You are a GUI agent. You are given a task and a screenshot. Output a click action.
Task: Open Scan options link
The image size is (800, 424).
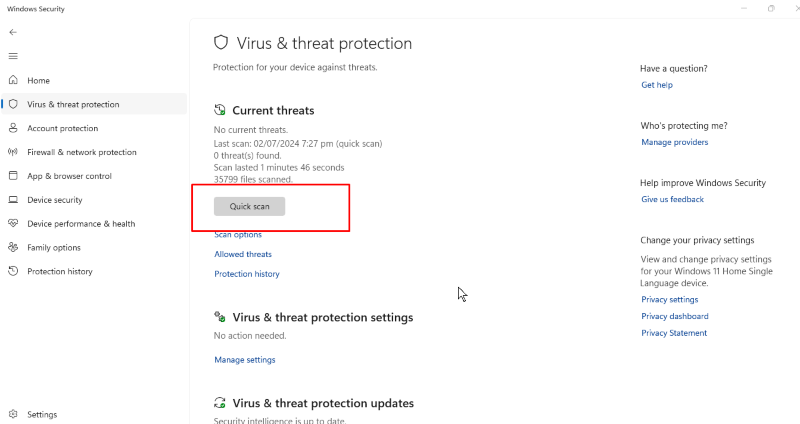tap(238, 235)
